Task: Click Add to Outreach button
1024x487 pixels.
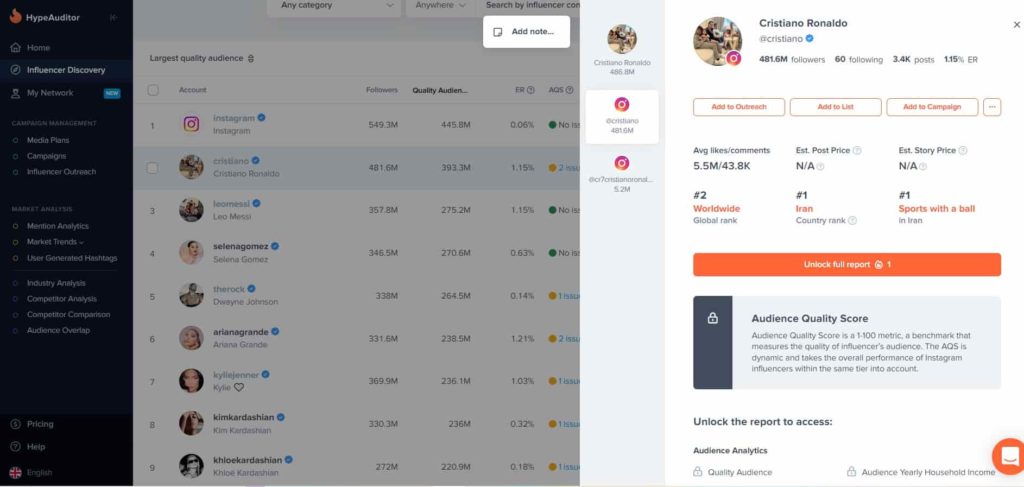Action: pyautogui.click(x=739, y=107)
